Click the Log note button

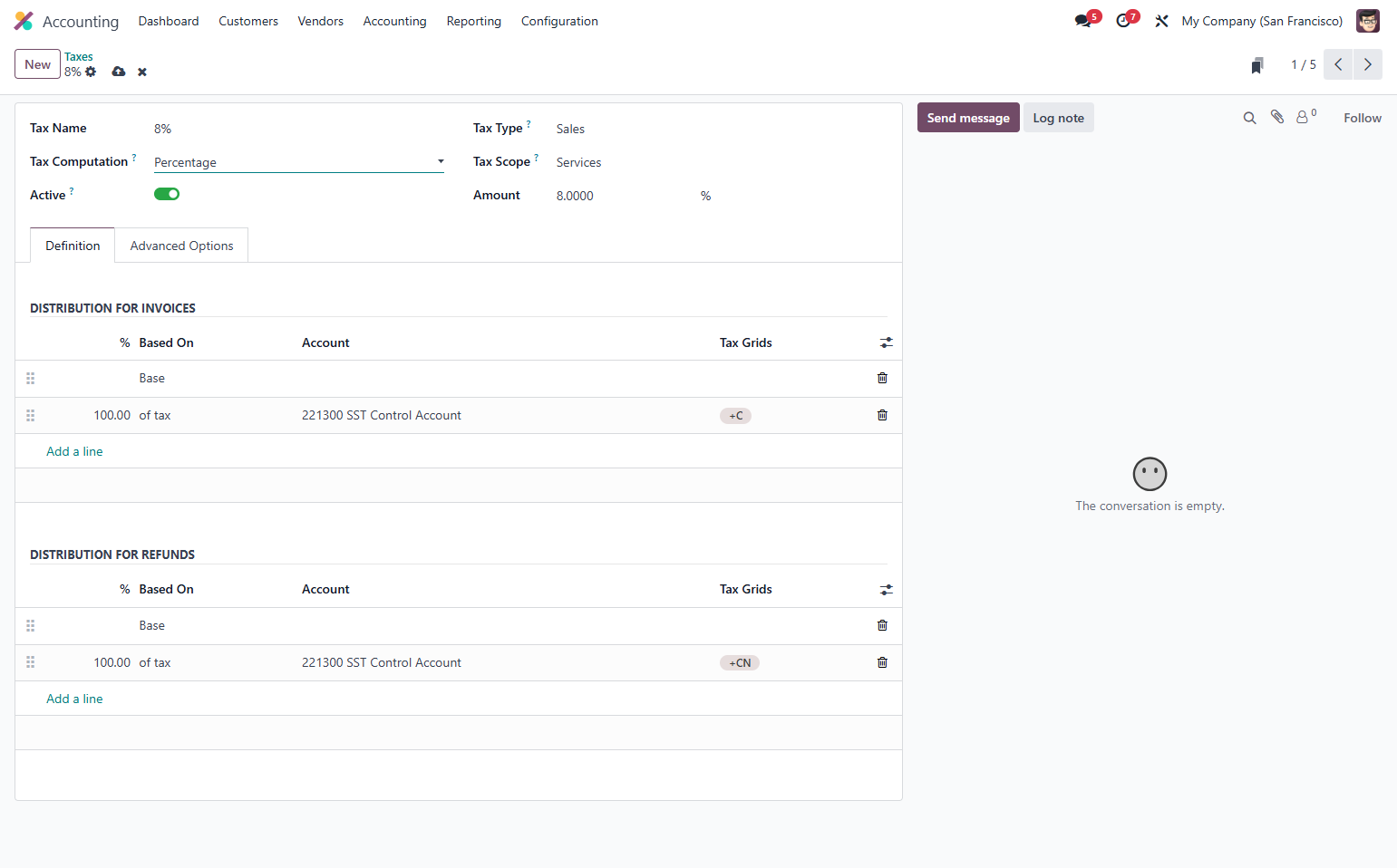[1058, 118]
